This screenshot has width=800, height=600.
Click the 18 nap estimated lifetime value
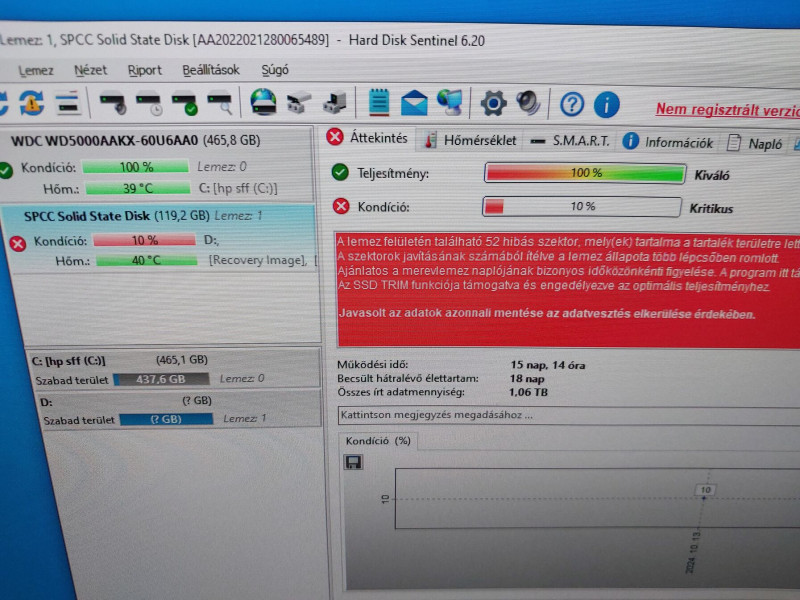(x=527, y=379)
